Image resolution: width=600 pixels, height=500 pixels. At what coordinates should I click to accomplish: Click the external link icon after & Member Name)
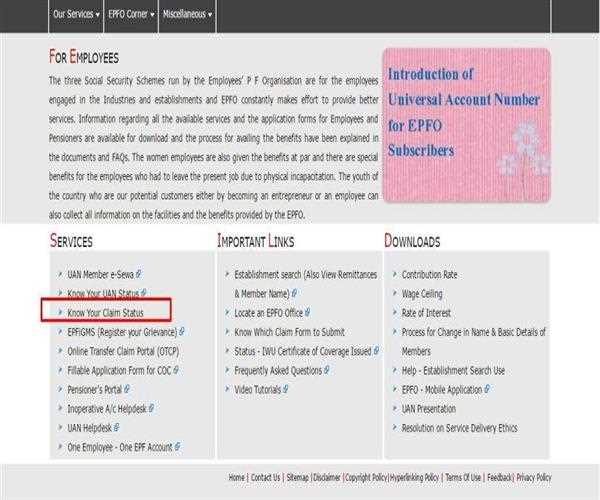click(294, 293)
